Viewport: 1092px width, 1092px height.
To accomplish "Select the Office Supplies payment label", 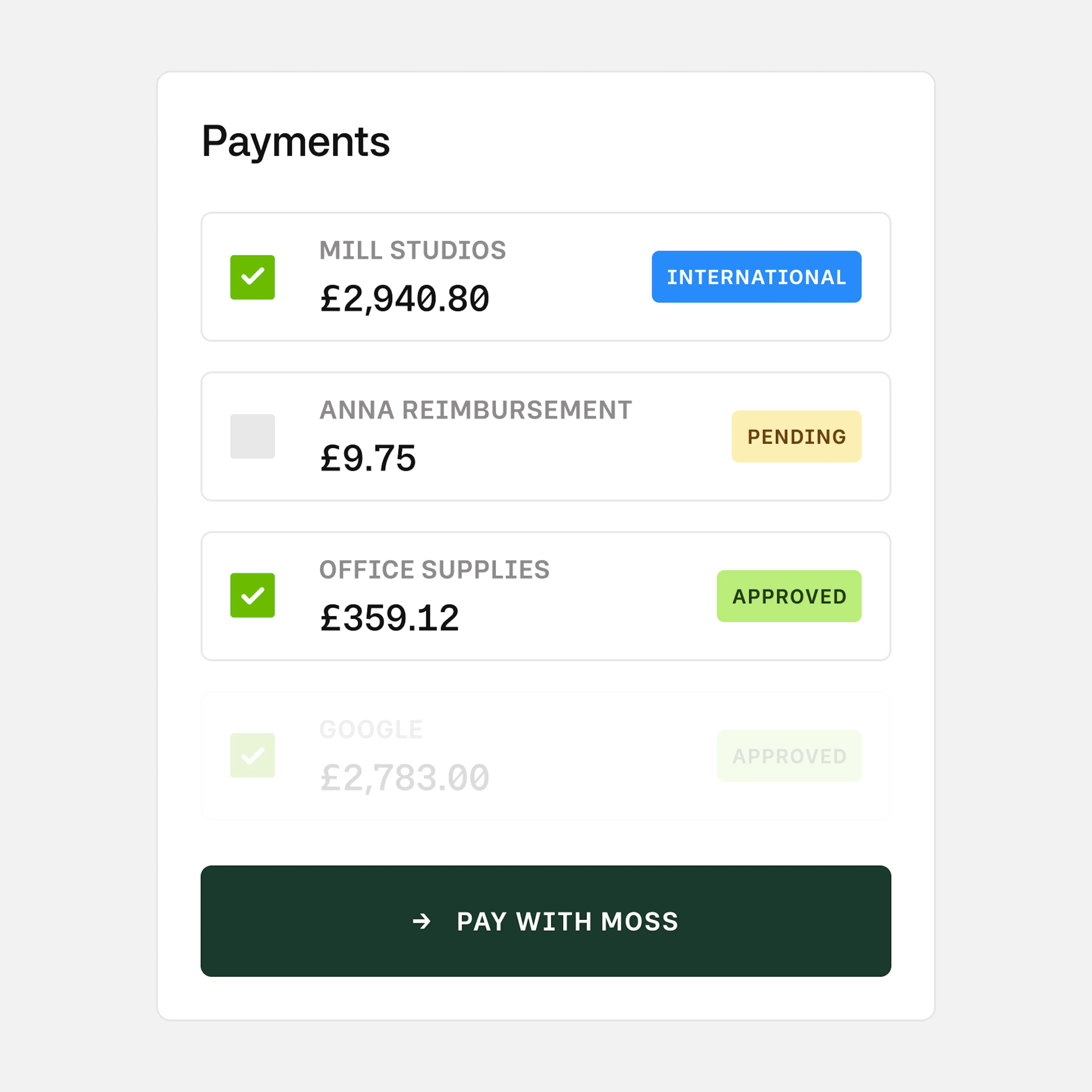I will (x=434, y=570).
